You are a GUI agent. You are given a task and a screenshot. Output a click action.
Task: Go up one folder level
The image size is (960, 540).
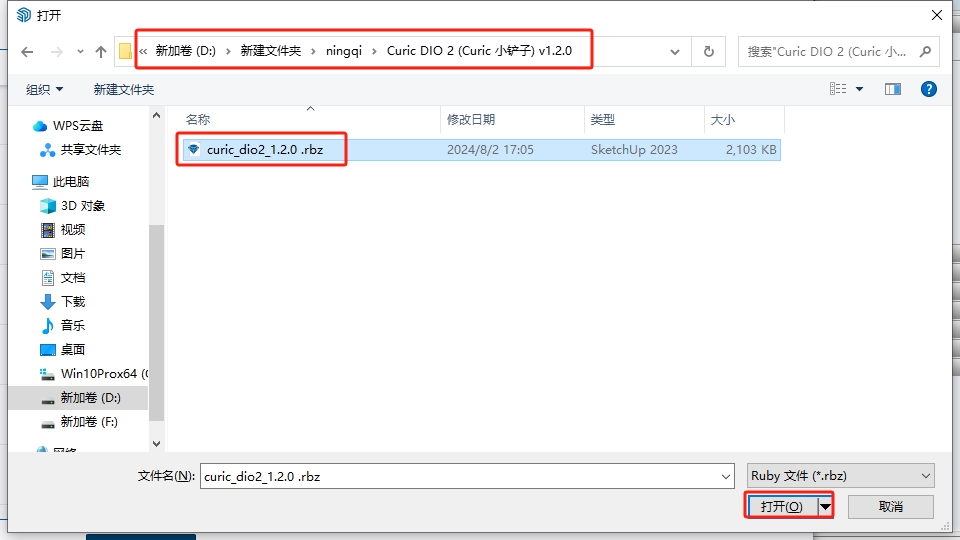(x=101, y=52)
